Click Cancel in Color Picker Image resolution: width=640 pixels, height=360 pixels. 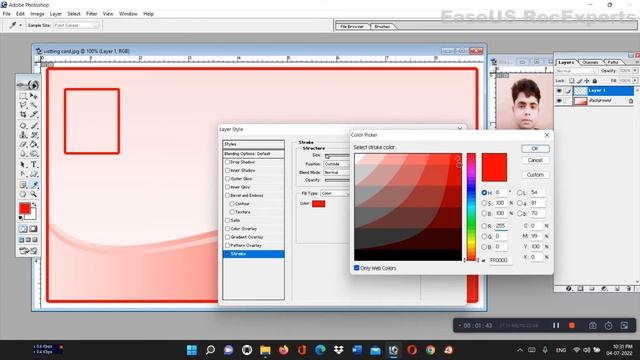point(535,160)
